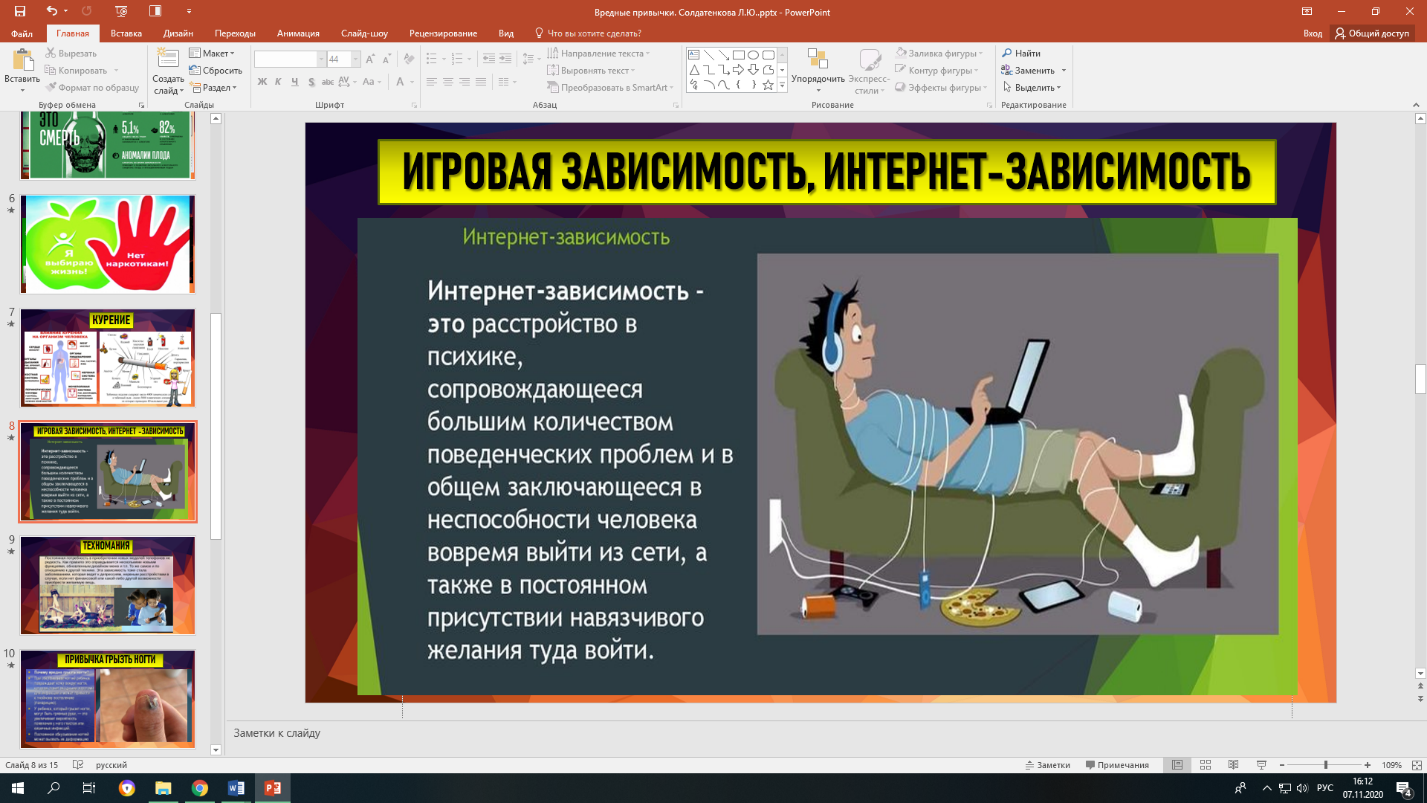Click Fit slide to window icon

pyautogui.click(x=1417, y=765)
